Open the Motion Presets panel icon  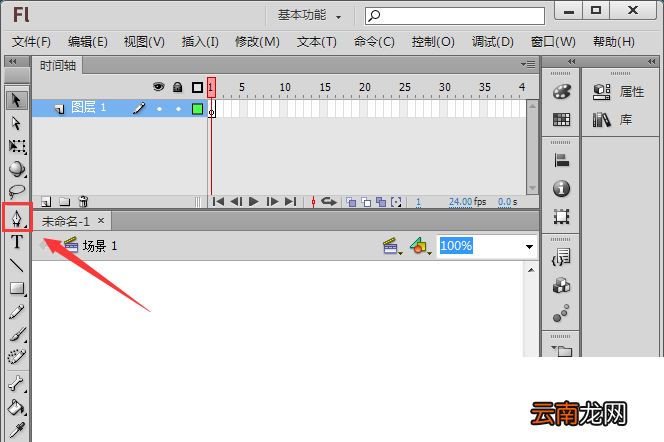point(561,313)
